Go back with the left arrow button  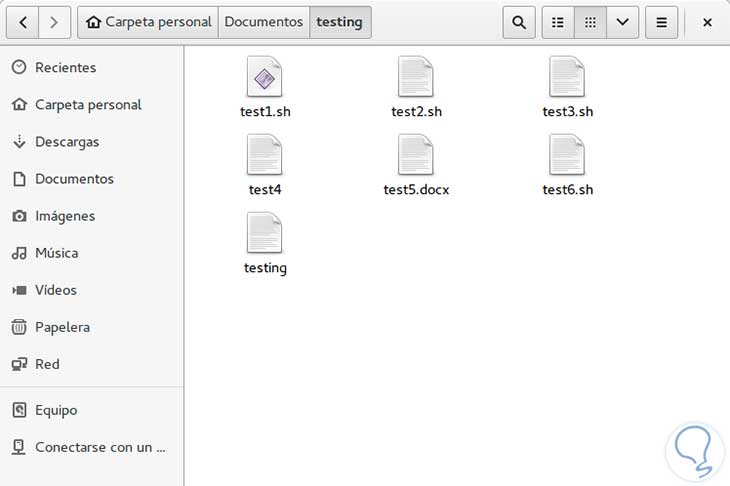[x=22, y=22]
